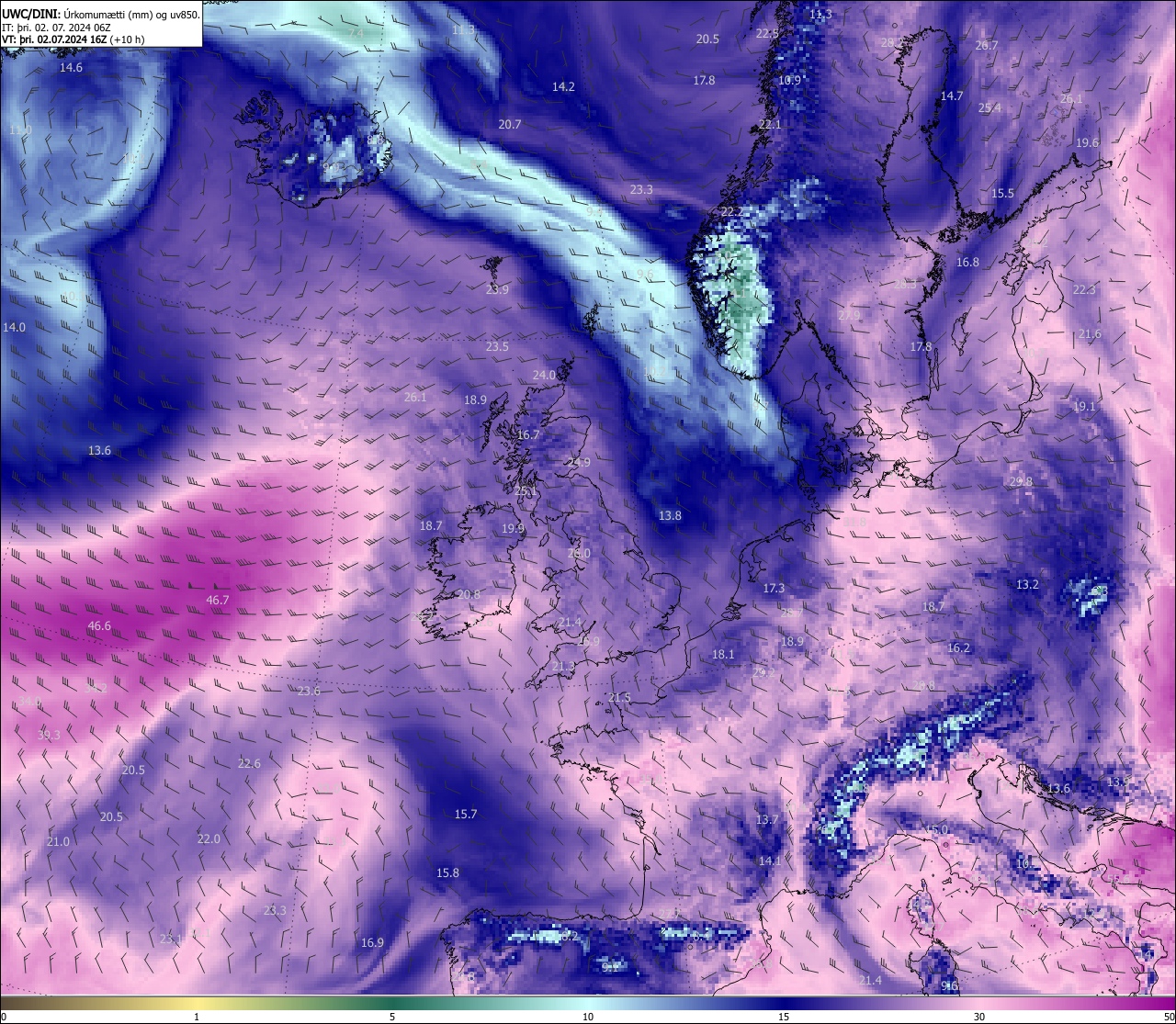Click the 20.8 value over Ireland
1176x1024 pixels.
pyautogui.click(x=469, y=594)
